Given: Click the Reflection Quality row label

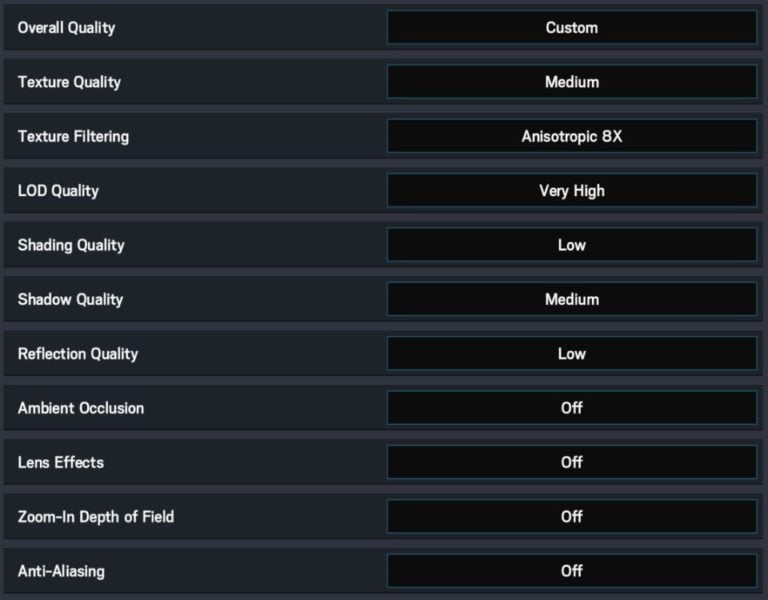Looking at the screenshot, I should coord(78,353).
